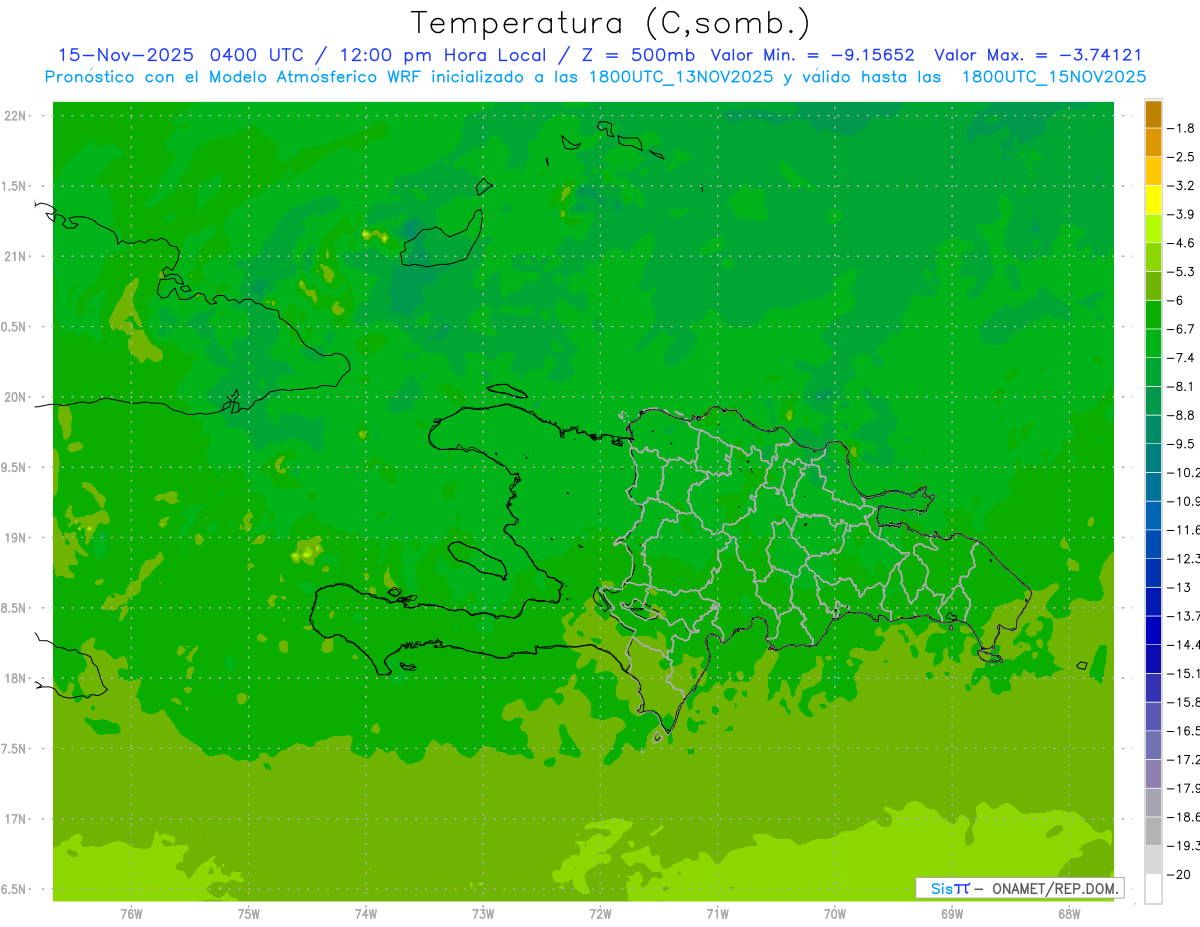Click the '75W' longitude label
The width and height of the screenshot is (1200, 927).
(249, 914)
